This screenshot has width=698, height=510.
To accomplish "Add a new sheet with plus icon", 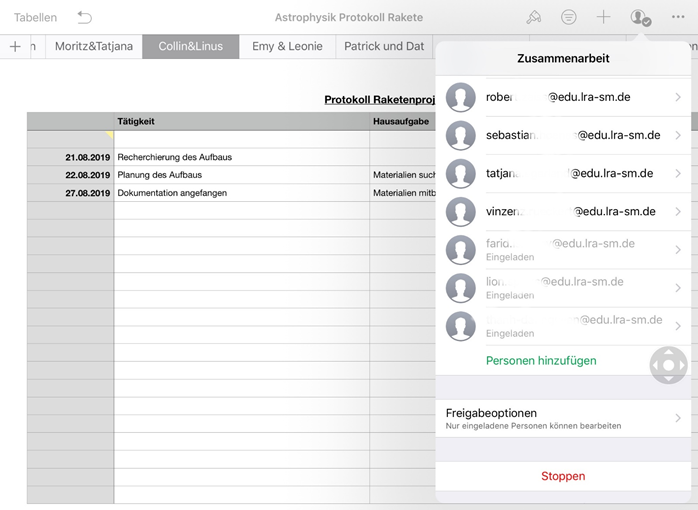I will (15, 46).
